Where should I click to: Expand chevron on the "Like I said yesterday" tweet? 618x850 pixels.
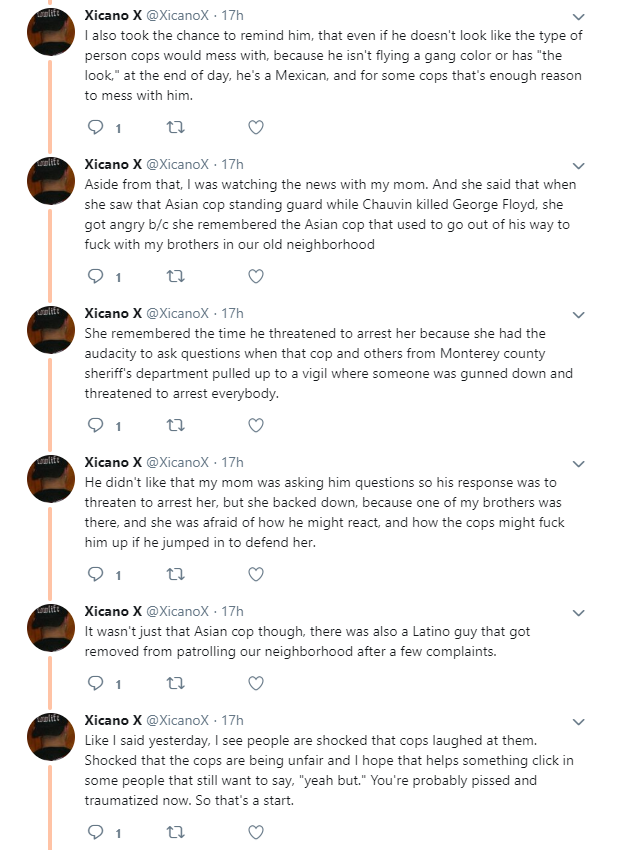click(578, 722)
